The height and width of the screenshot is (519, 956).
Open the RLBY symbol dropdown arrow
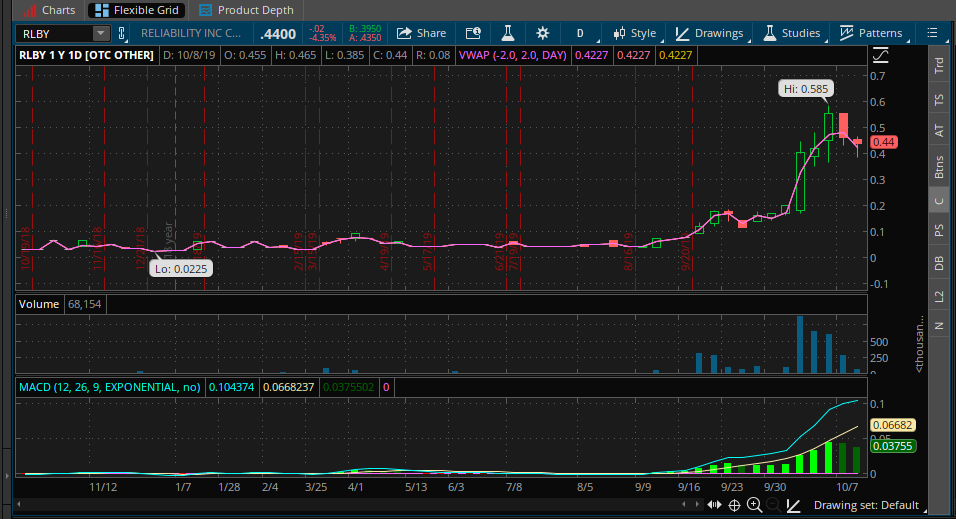(x=99, y=33)
